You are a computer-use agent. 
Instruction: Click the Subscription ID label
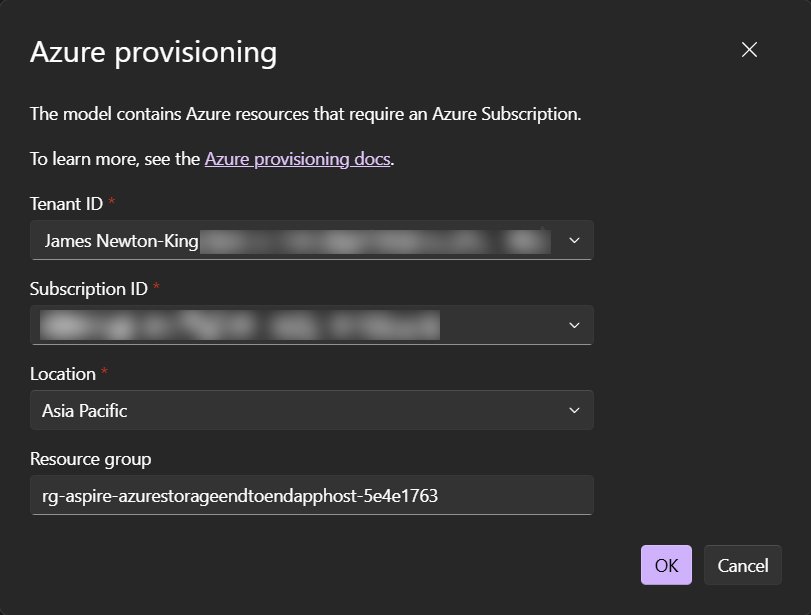click(x=88, y=288)
